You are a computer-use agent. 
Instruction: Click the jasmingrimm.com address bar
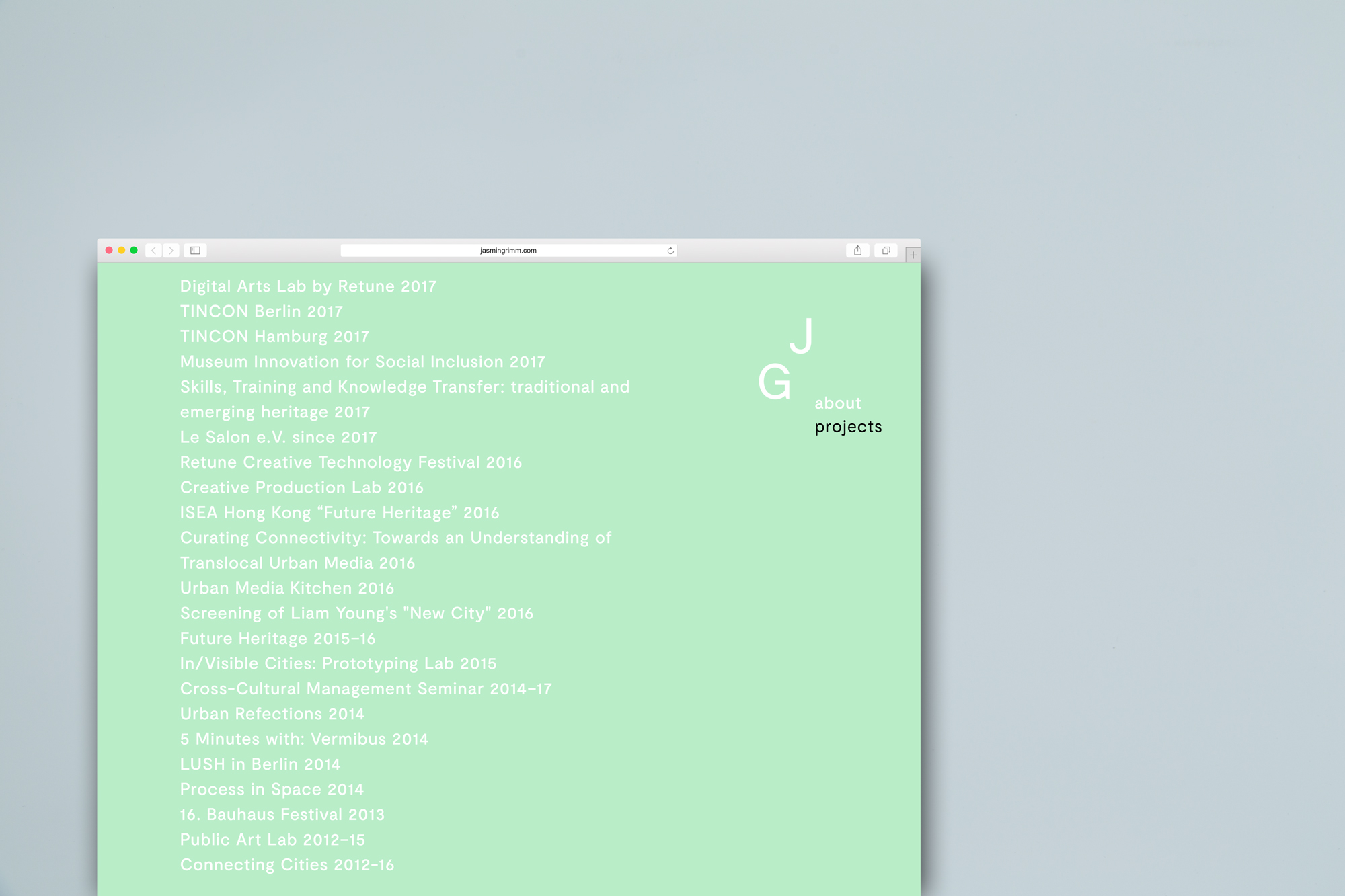click(x=508, y=250)
